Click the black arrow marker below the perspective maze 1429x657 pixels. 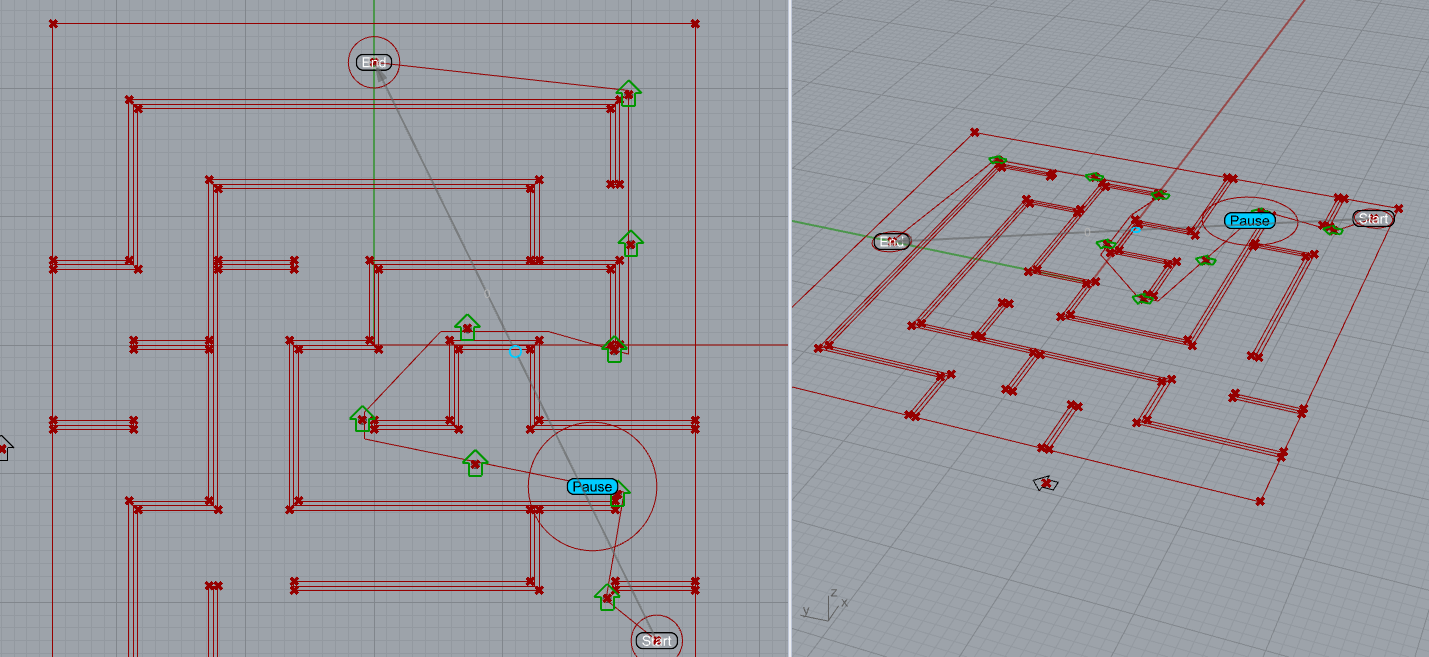pos(1046,483)
